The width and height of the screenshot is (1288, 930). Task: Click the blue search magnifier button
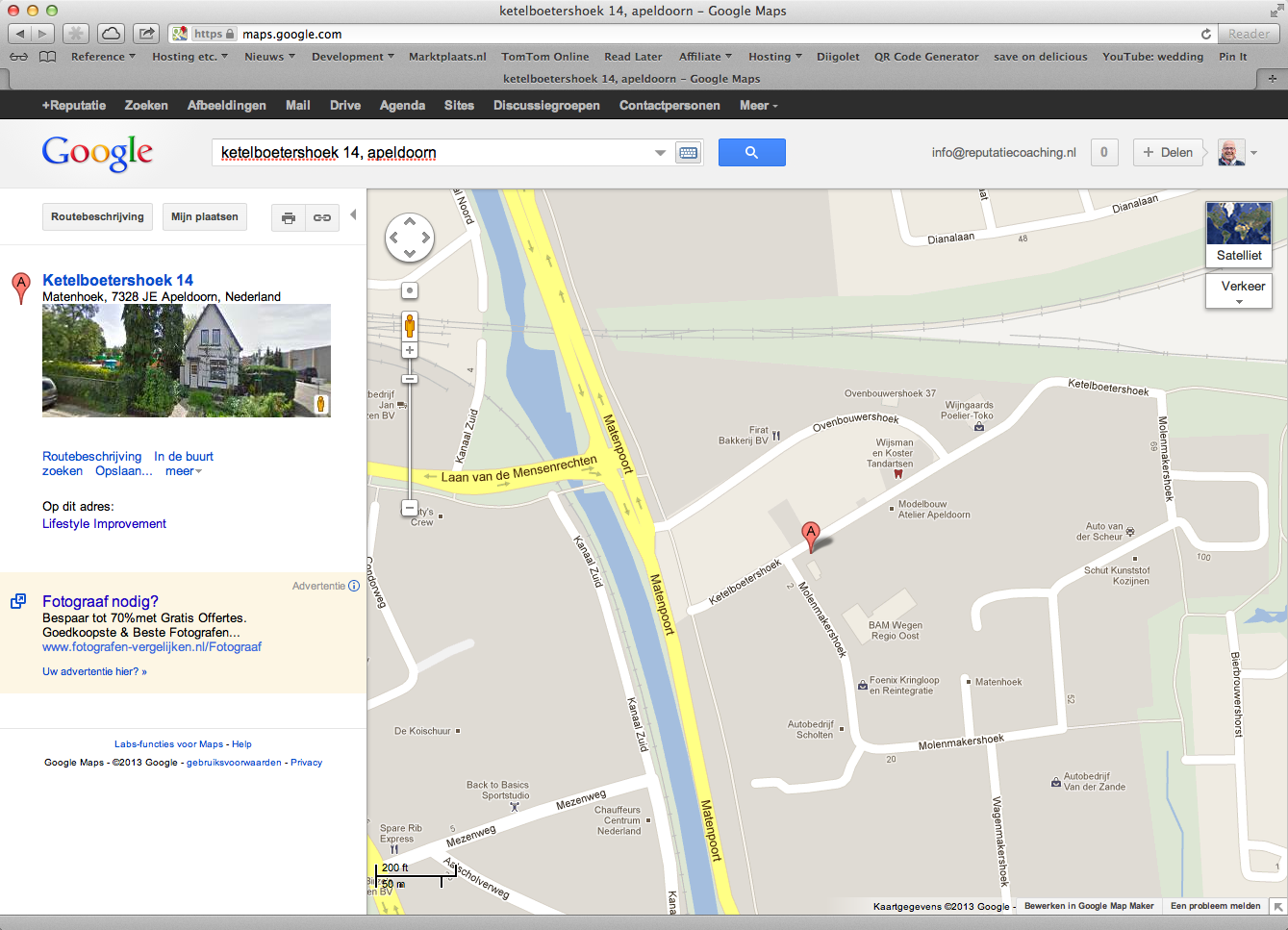(751, 152)
